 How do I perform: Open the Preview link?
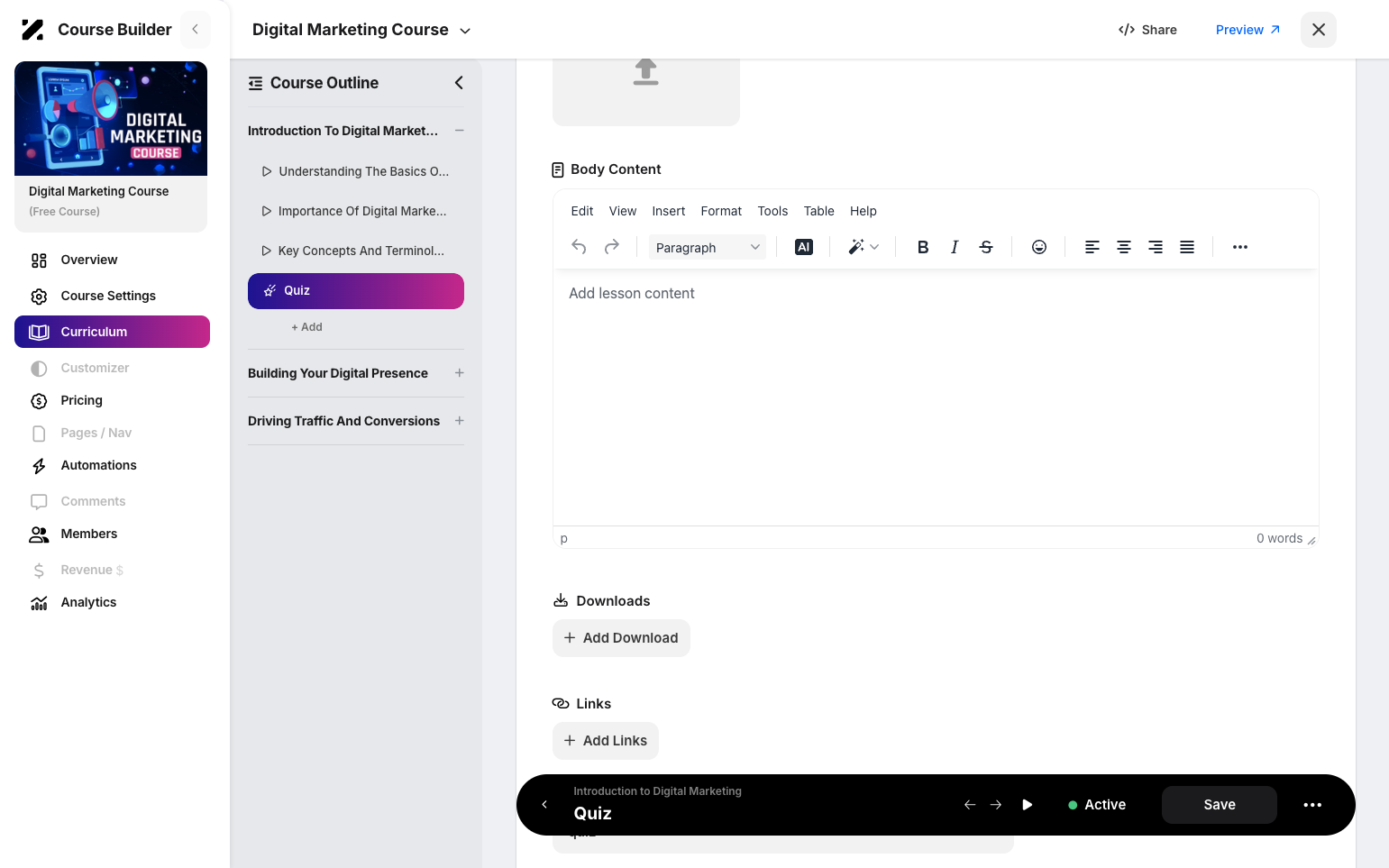coord(1247,30)
